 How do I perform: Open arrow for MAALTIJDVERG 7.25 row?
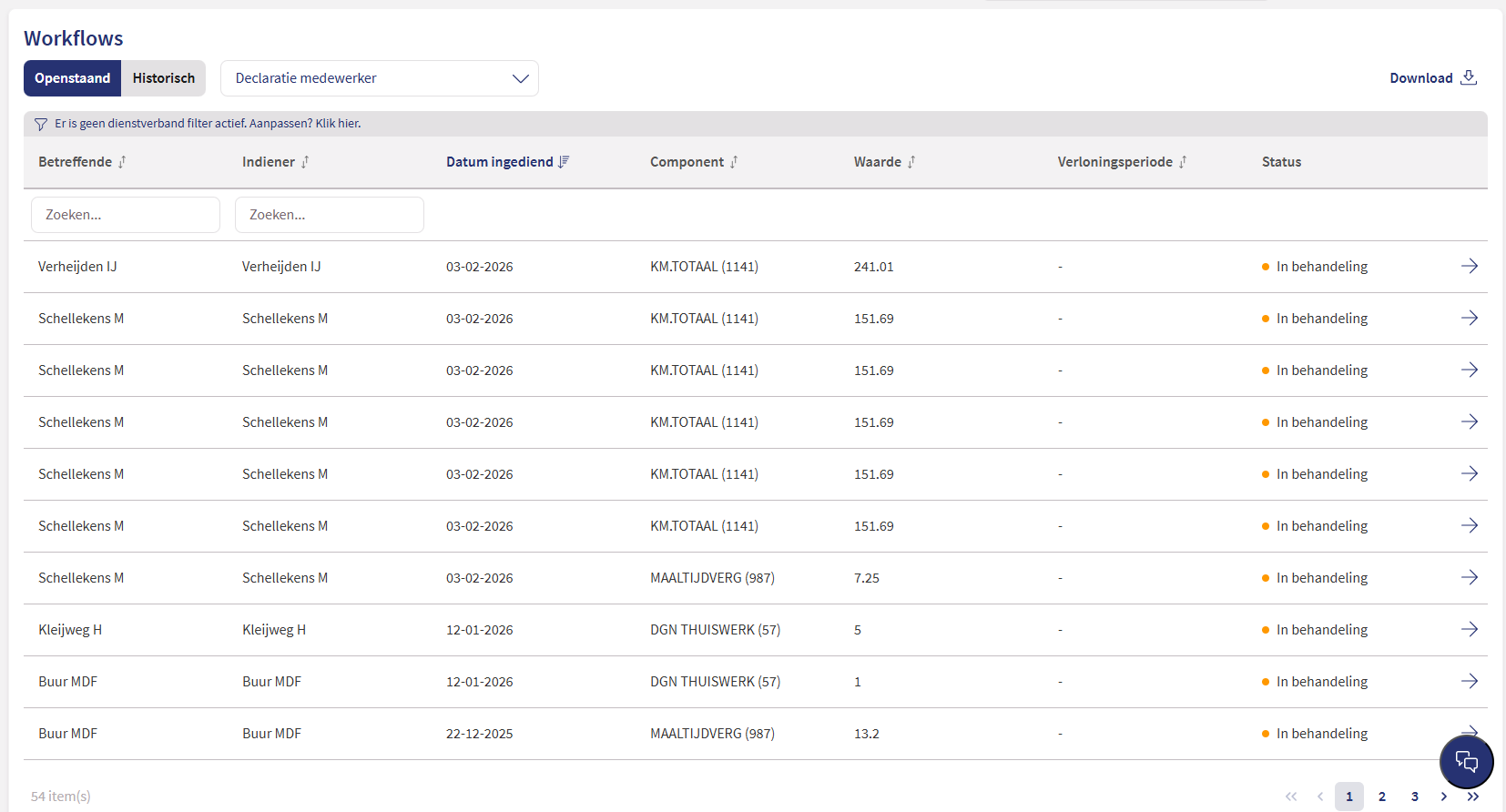[1469, 577]
